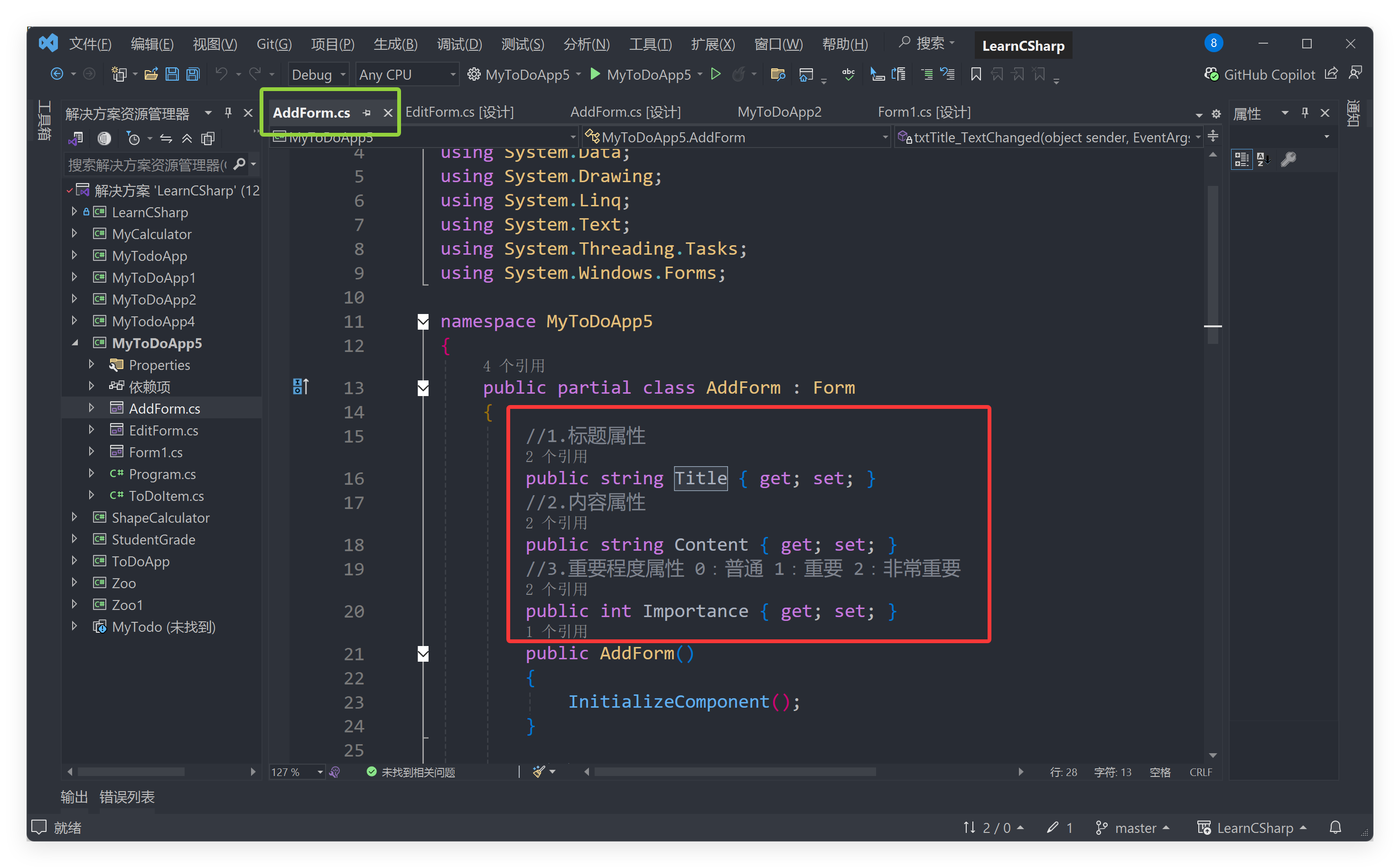Click the editor settings gear beside tabs

point(1216,114)
